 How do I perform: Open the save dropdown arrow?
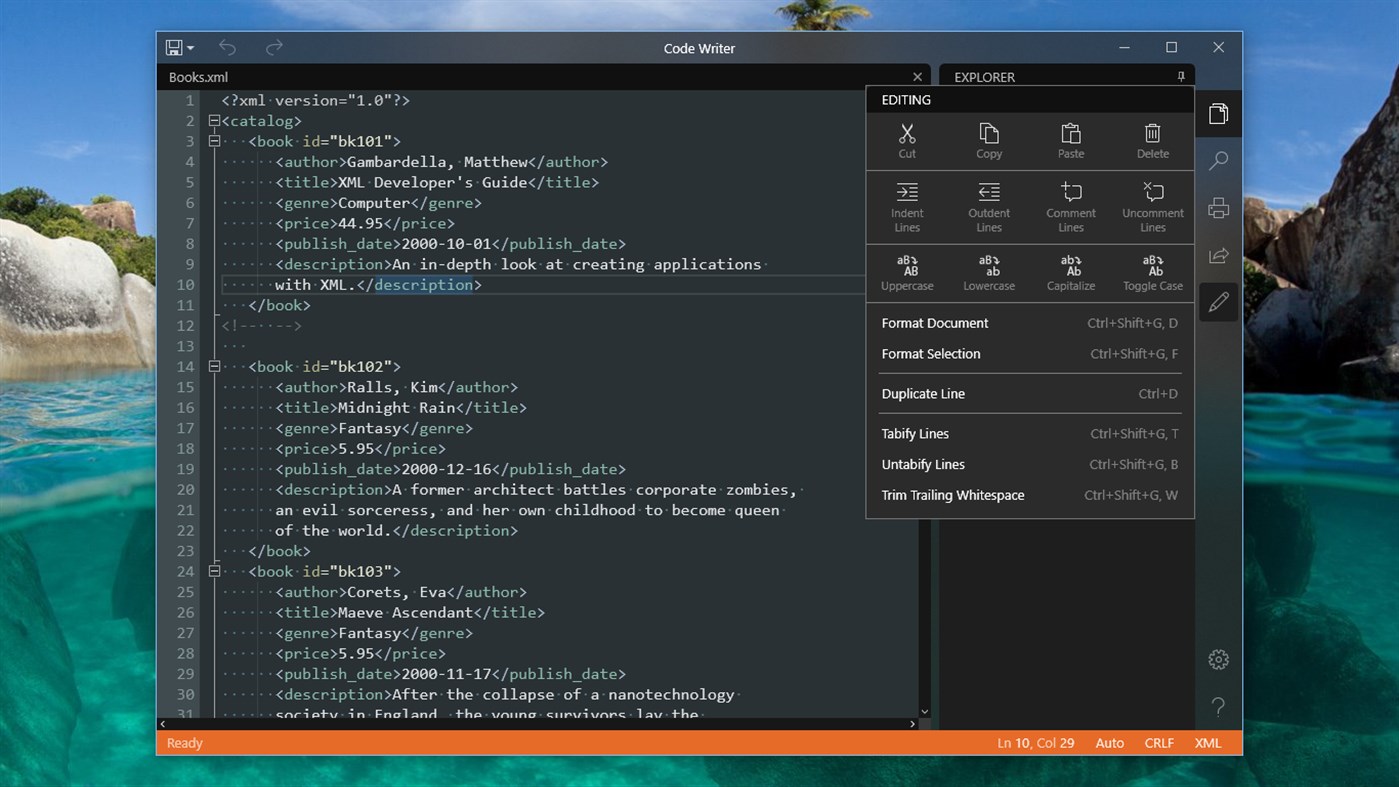coord(191,48)
